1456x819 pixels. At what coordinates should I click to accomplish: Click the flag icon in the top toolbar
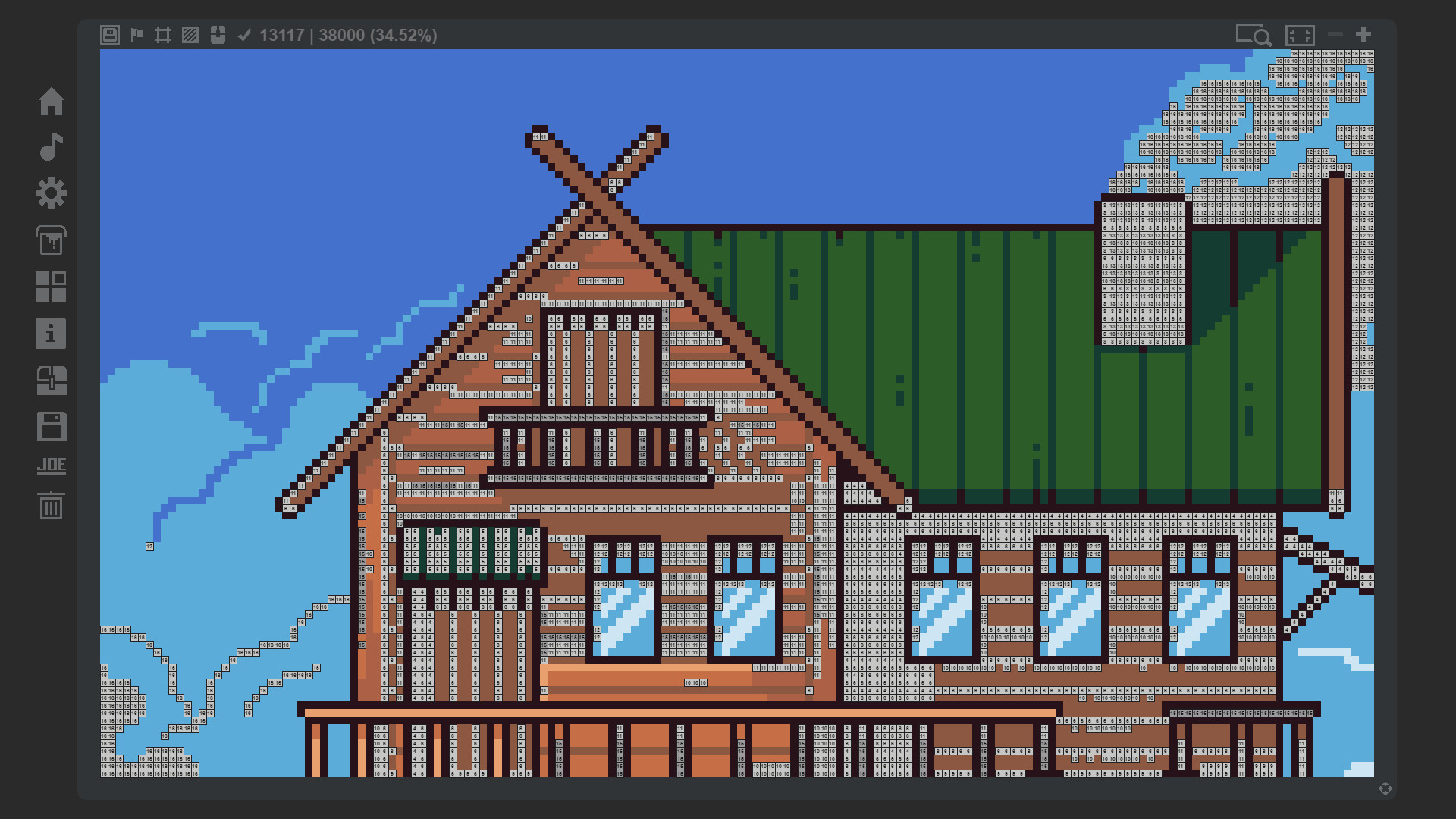(x=136, y=34)
